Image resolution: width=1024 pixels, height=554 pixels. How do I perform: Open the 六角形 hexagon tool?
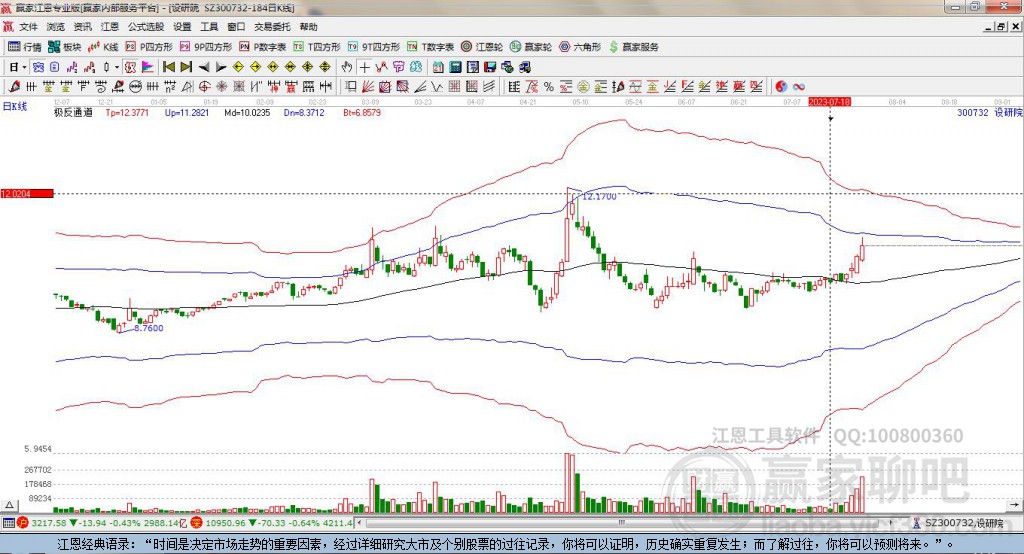(580, 47)
